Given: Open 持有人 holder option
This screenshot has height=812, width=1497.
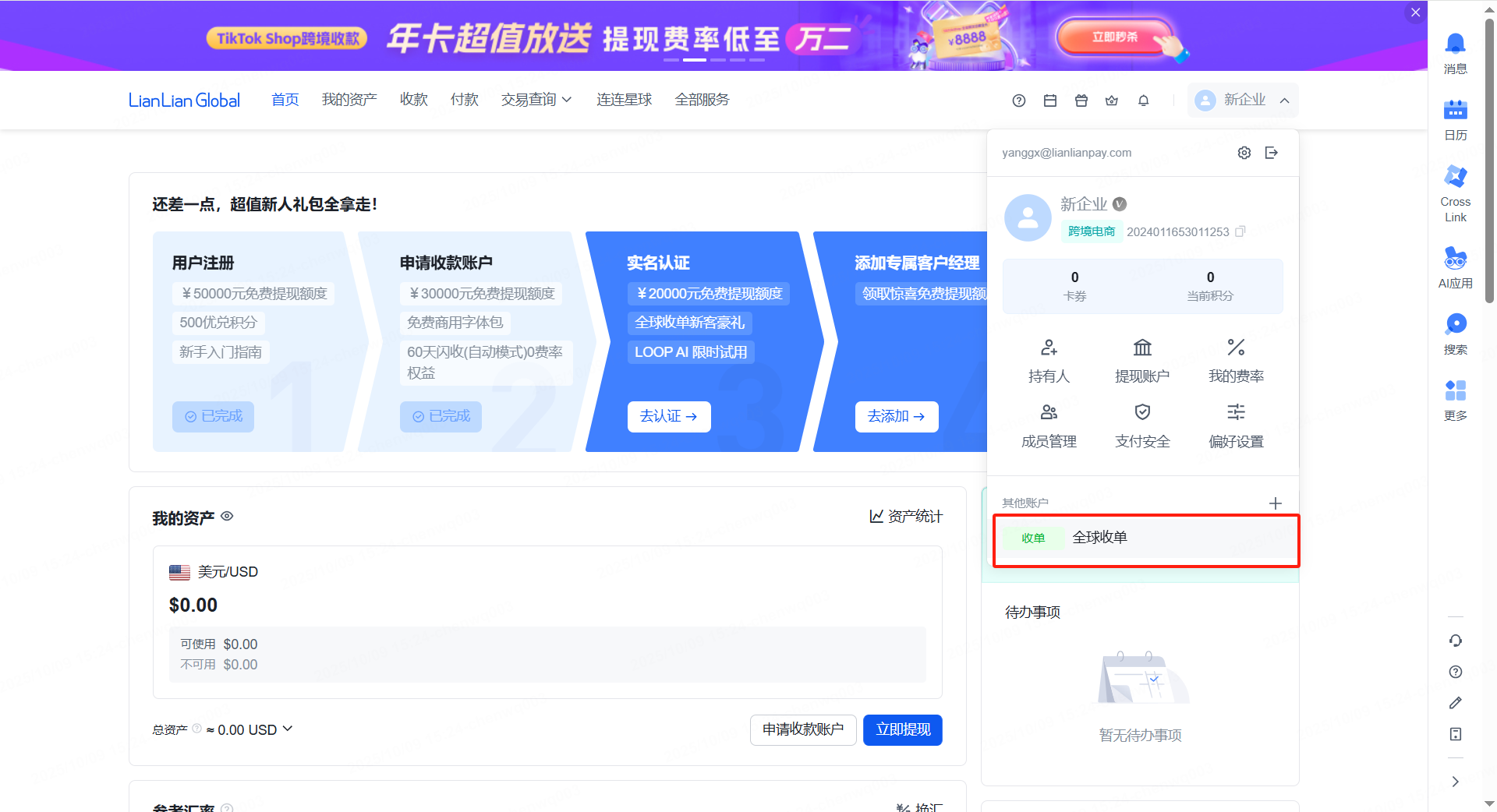Looking at the screenshot, I should pyautogui.click(x=1049, y=361).
